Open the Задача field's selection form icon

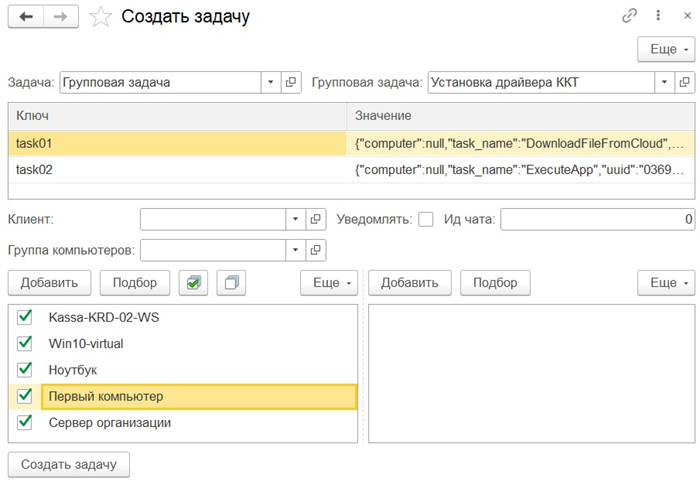(x=292, y=82)
